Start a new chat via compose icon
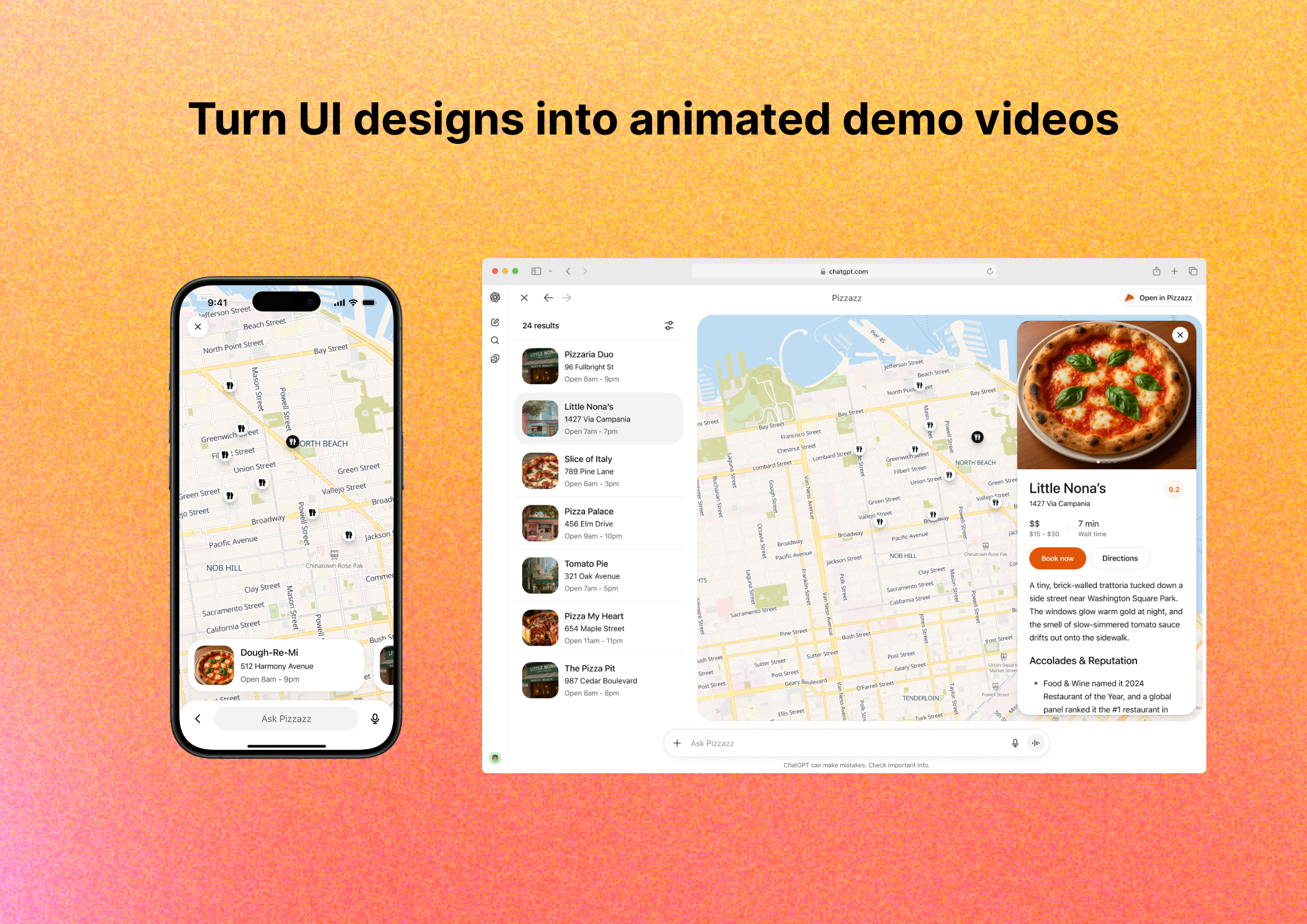 (x=495, y=322)
